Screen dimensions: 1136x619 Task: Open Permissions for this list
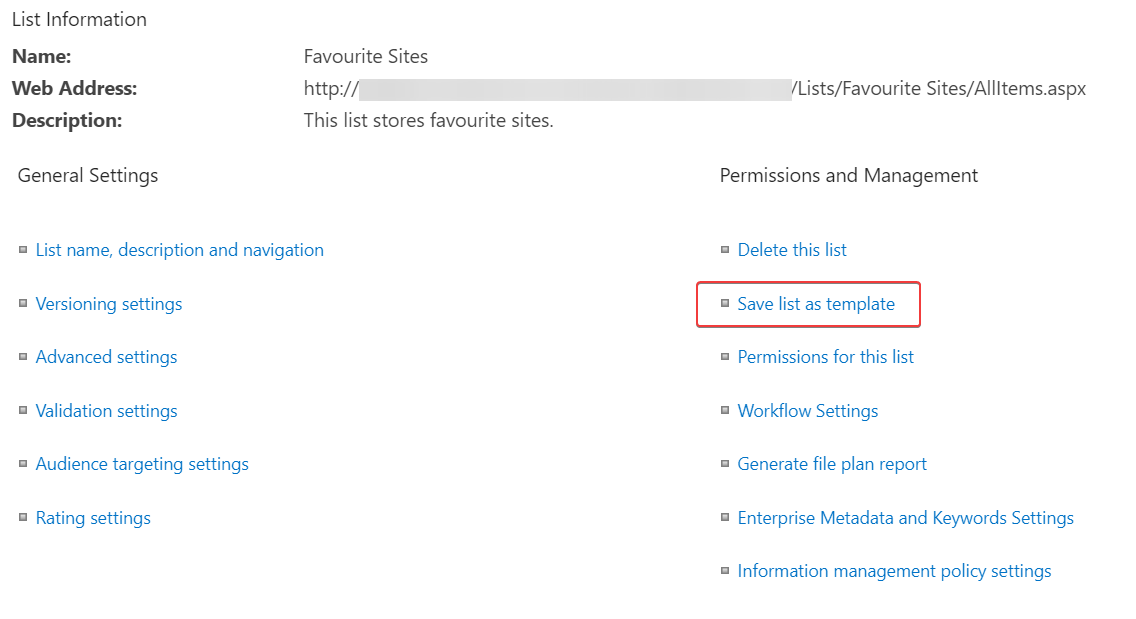826,357
